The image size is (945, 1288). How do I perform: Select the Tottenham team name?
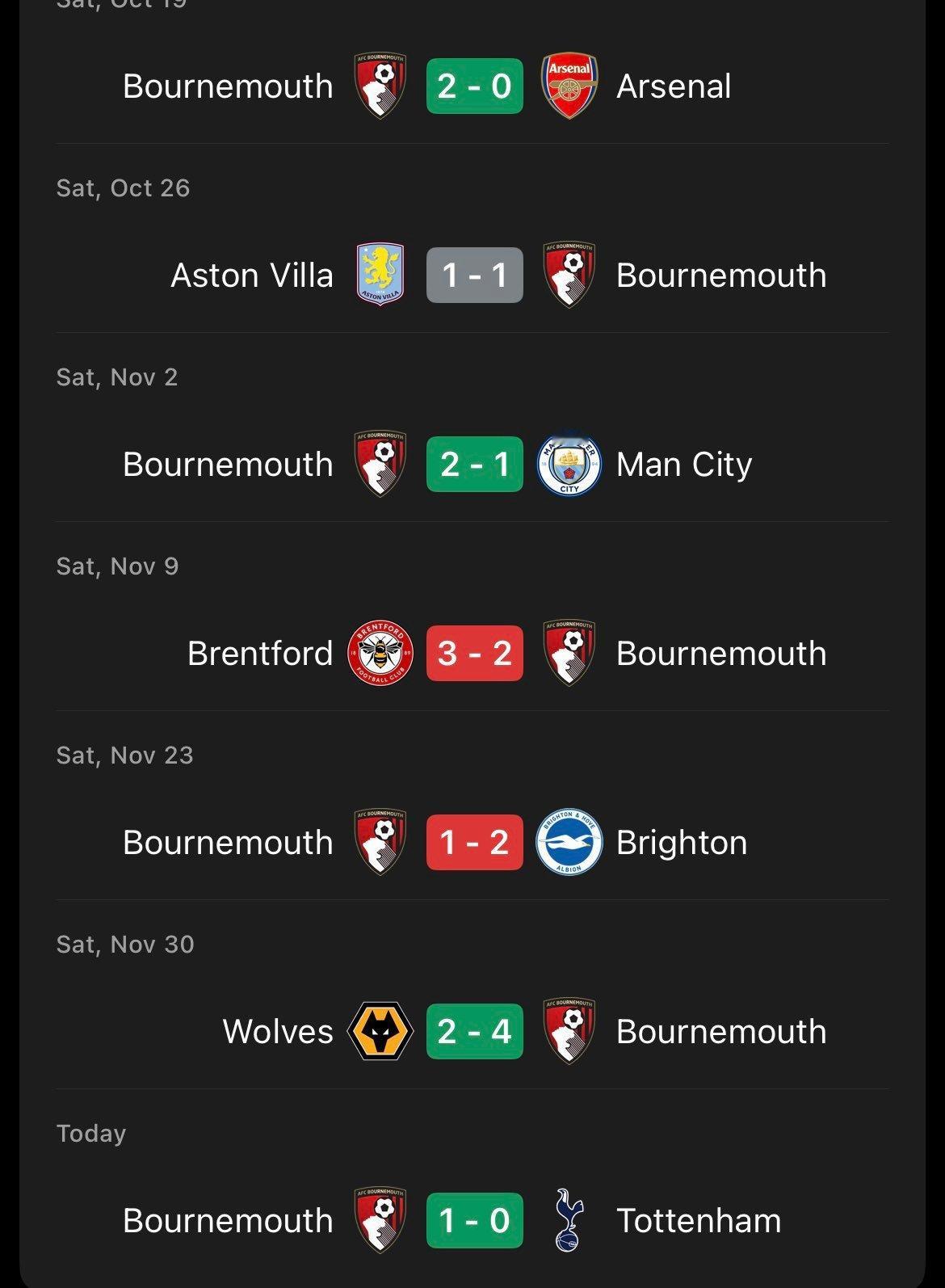click(x=699, y=1221)
